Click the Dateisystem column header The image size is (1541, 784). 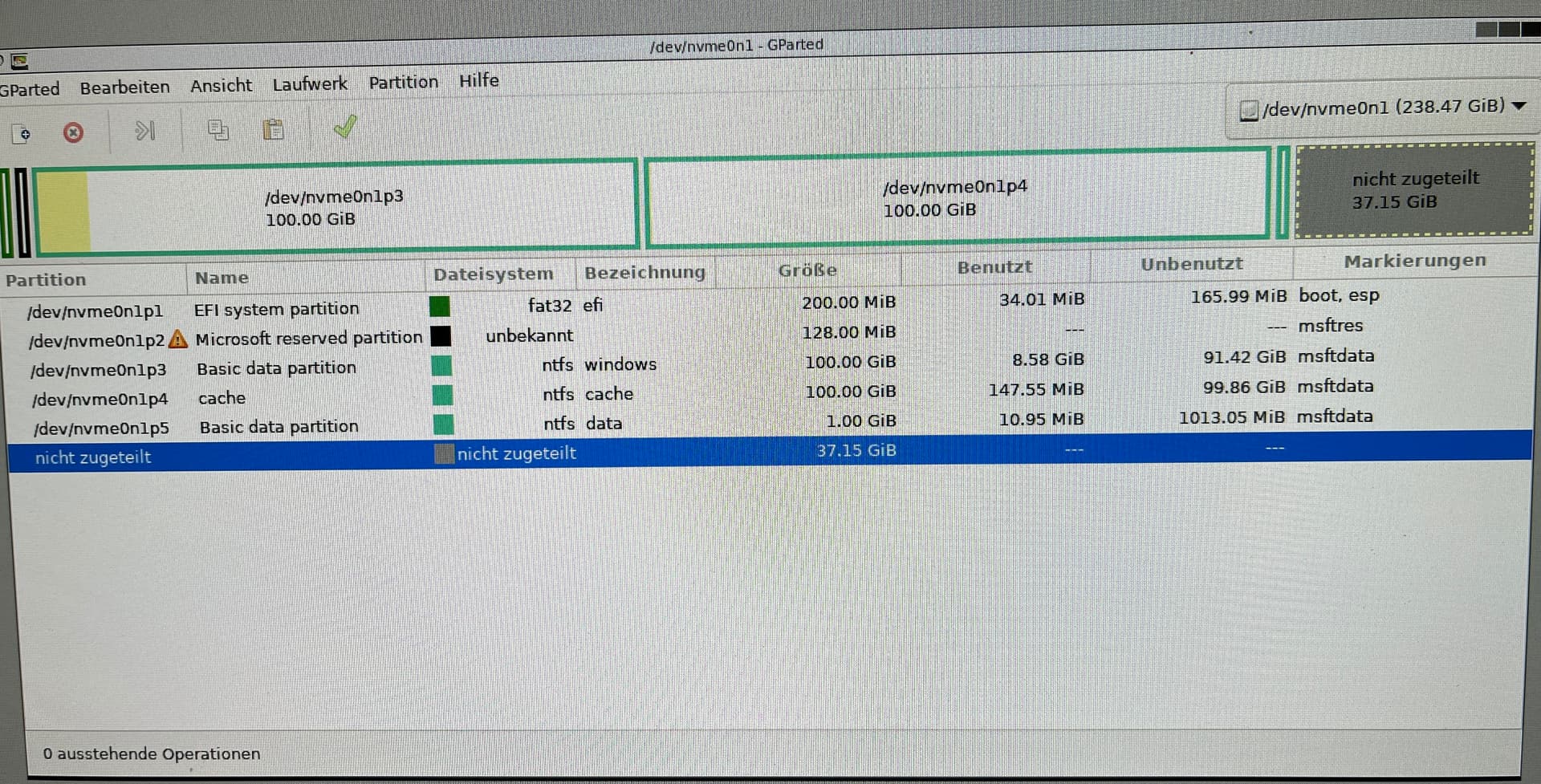coord(493,274)
